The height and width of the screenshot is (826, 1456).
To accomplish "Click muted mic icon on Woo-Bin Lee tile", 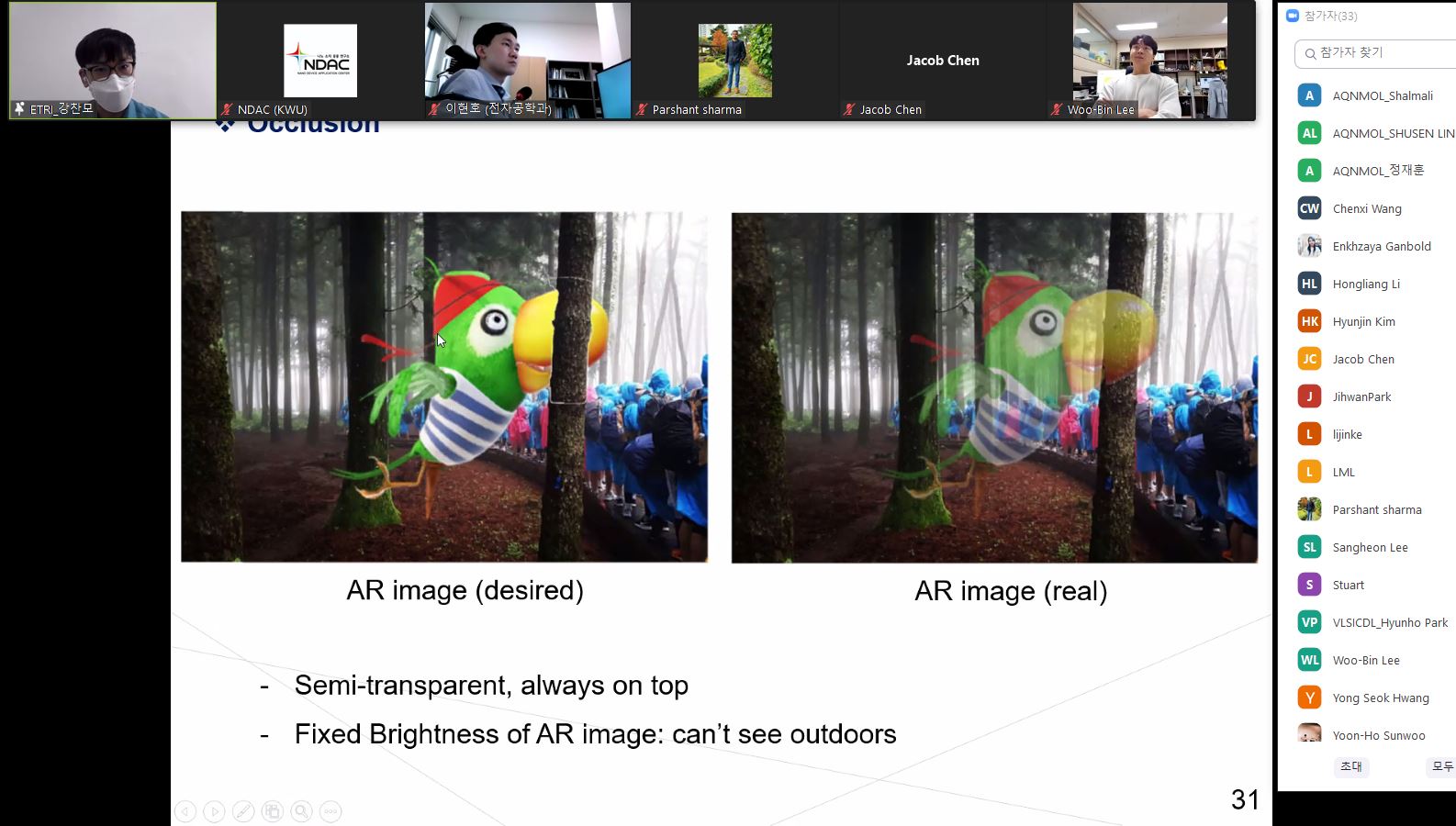I will coord(1057,109).
